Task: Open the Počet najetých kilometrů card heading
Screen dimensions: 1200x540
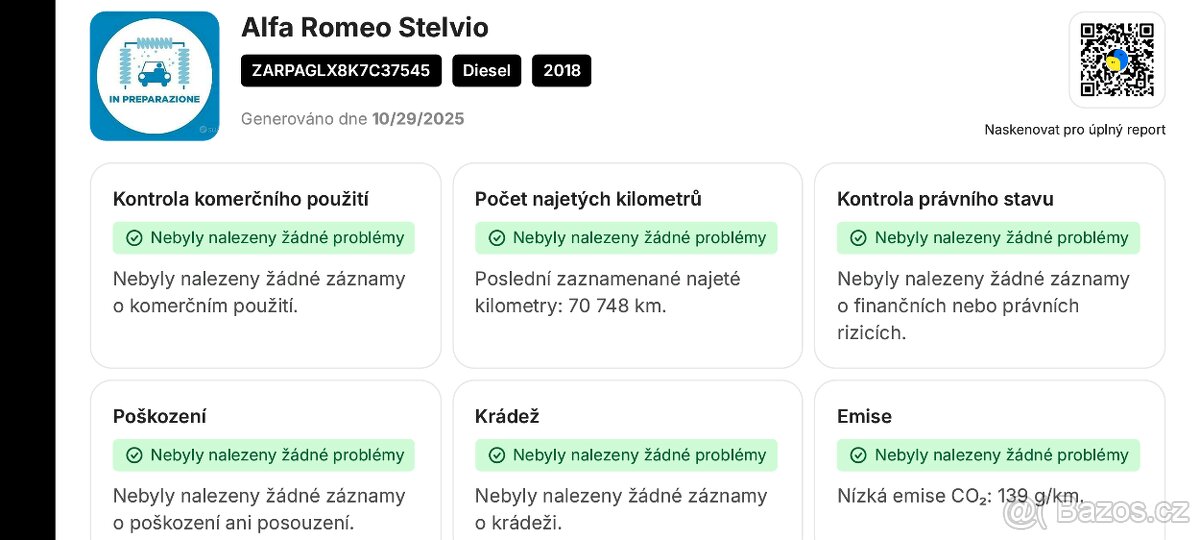Action: 588,199
